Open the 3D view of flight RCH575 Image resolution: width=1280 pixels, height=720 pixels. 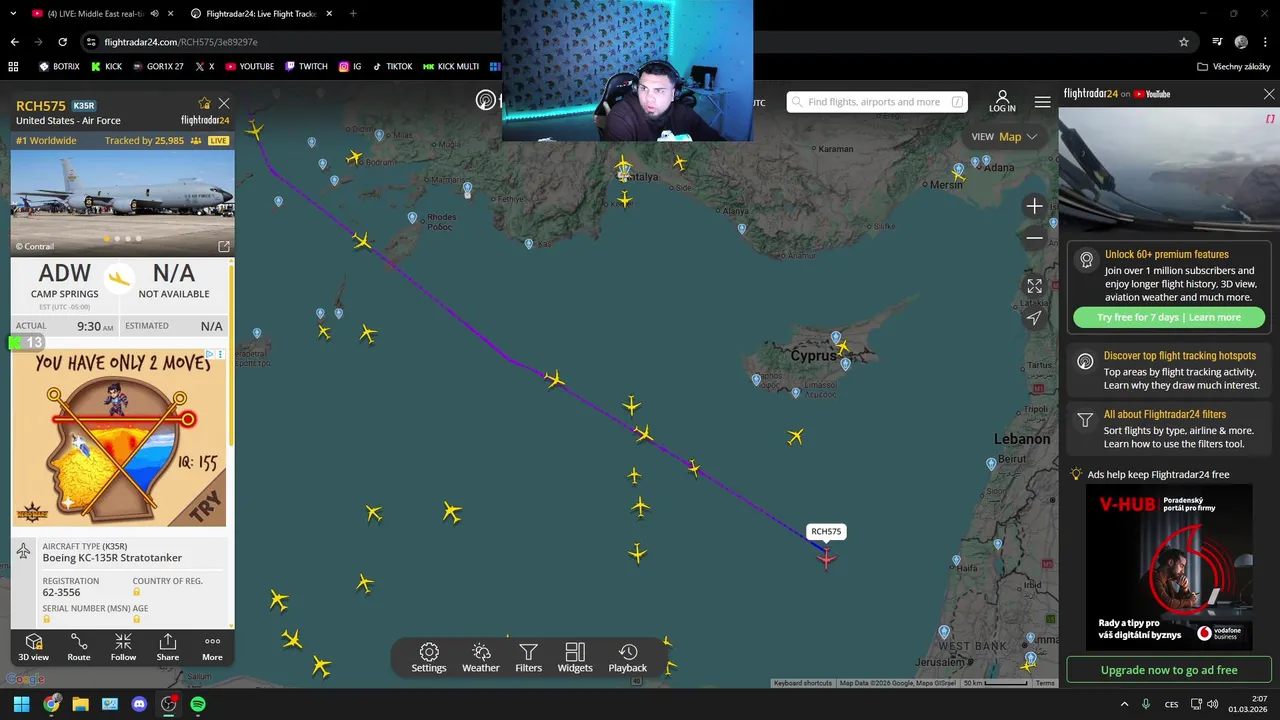pos(33,647)
